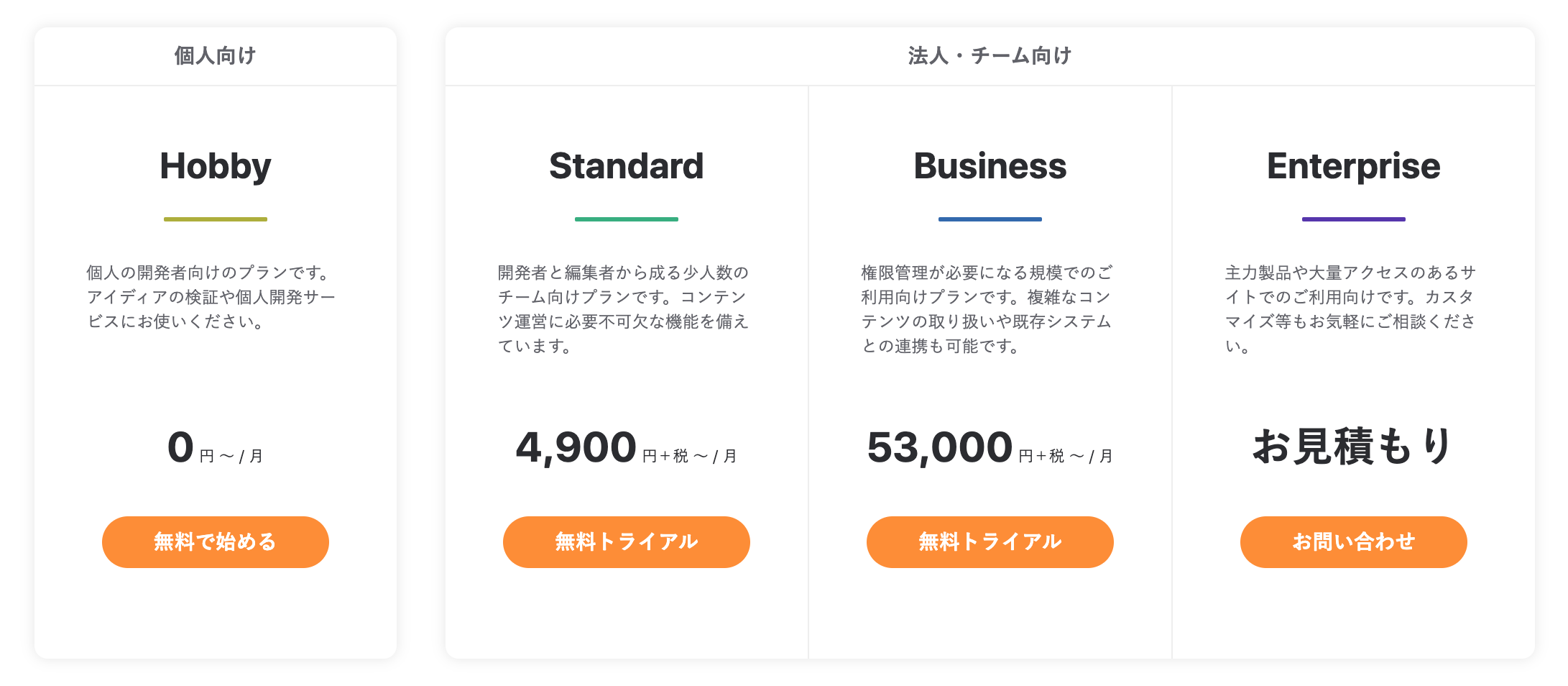Click the Business plan description paragraph

point(986,309)
